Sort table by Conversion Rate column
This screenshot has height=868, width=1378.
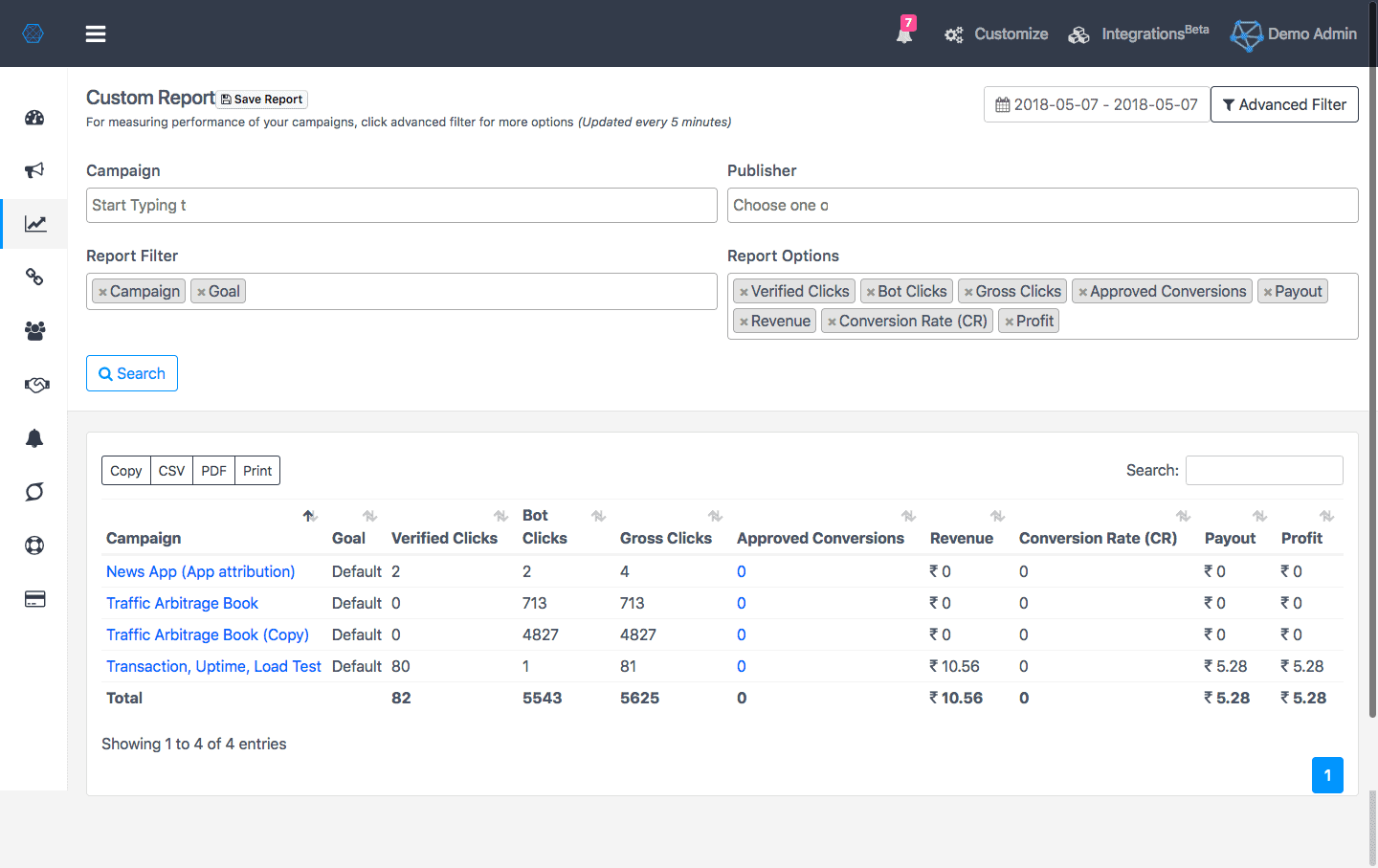pos(1106,527)
